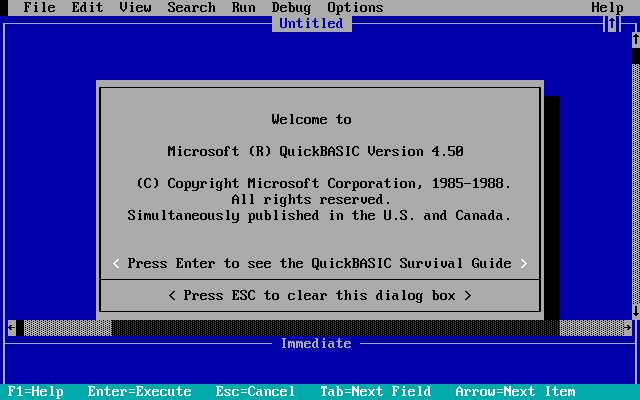Click the vertical scrollbar thumb

tap(636, 56)
